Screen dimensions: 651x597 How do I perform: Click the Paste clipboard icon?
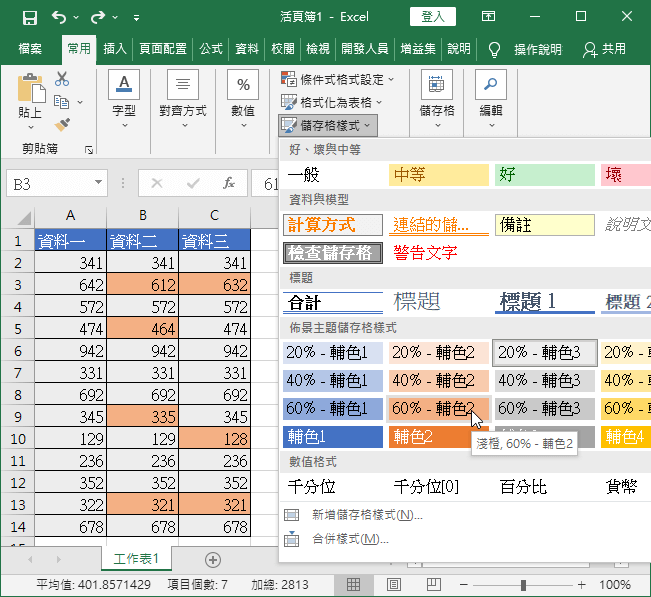click(31, 88)
